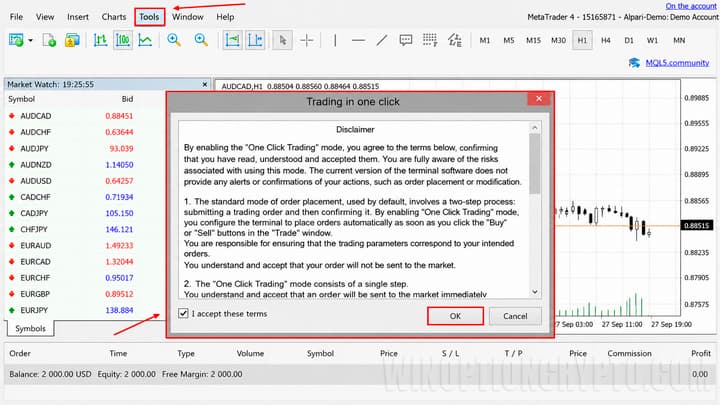Select the arrows objects tool icon

455,40
